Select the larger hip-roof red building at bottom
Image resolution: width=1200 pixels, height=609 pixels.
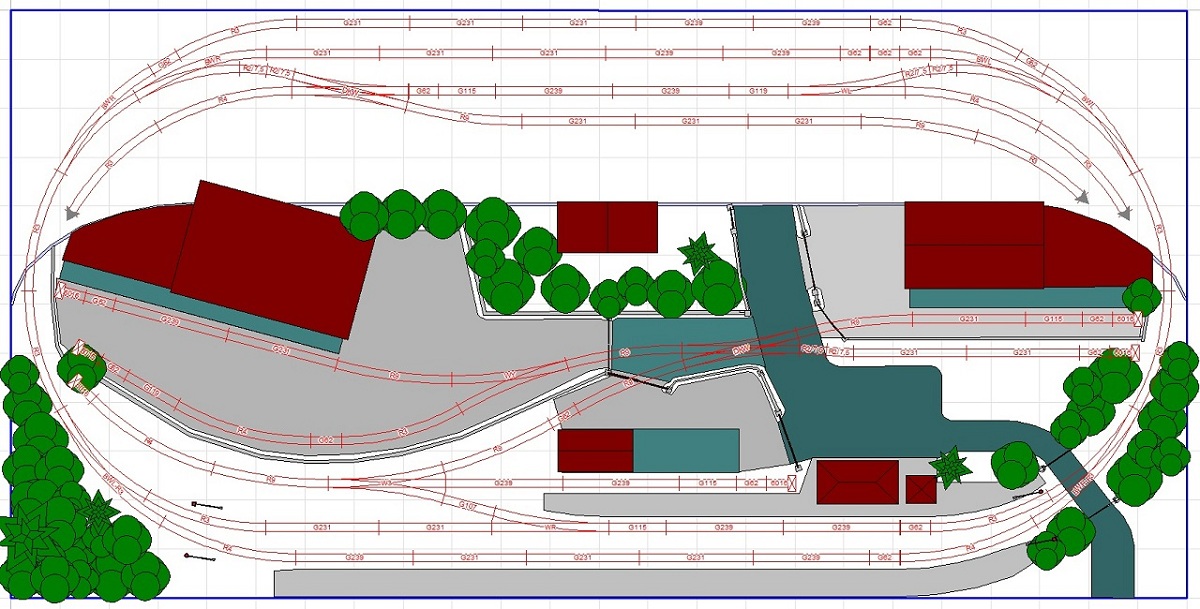856,482
